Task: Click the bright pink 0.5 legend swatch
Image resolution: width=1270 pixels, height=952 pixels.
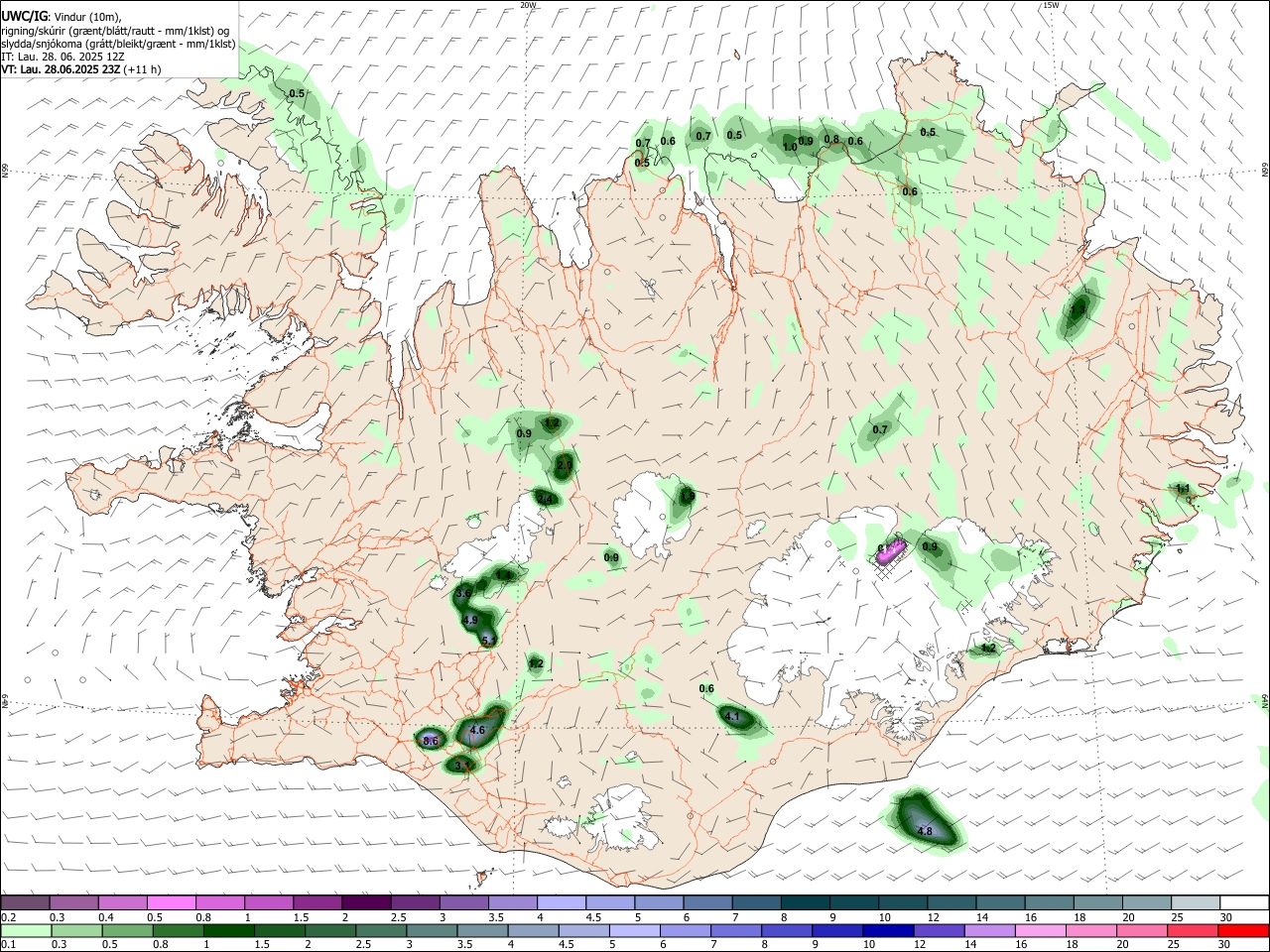Action: 170,903
